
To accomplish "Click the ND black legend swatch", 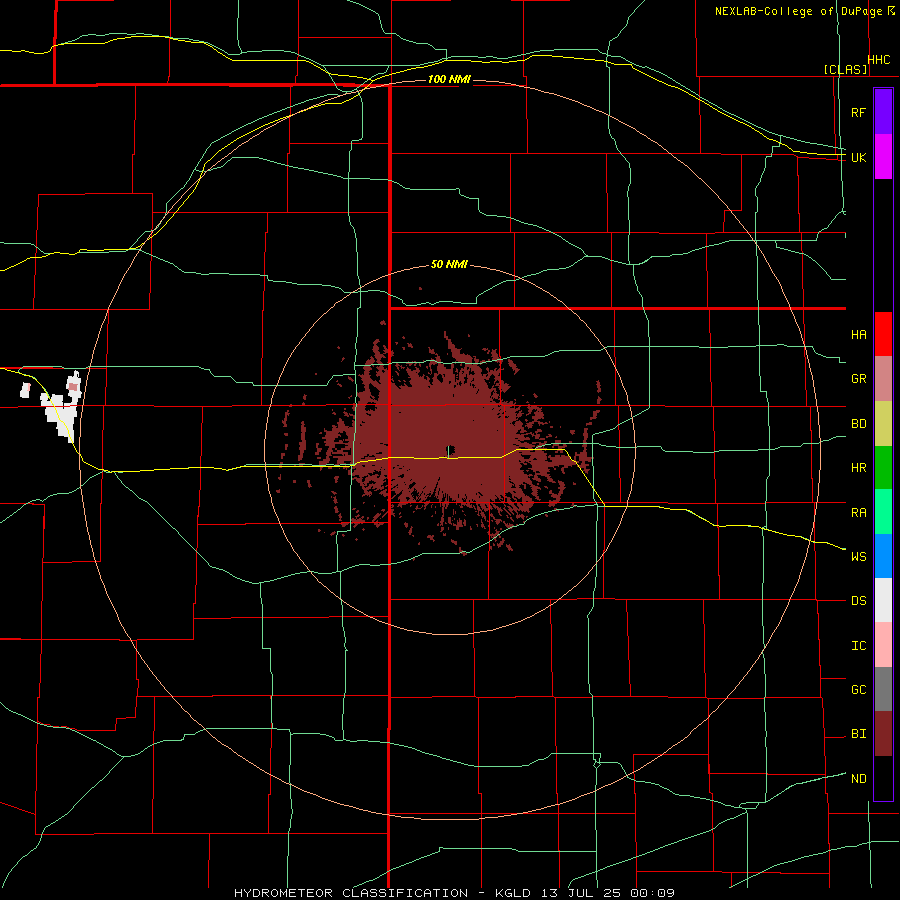I will tap(883, 778).
